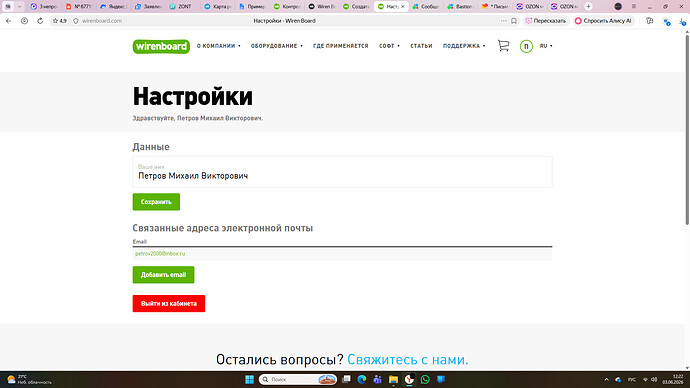Screen dimensions: 690x388
Task: Switch to the Bastion tab
Action: [460, 7]
